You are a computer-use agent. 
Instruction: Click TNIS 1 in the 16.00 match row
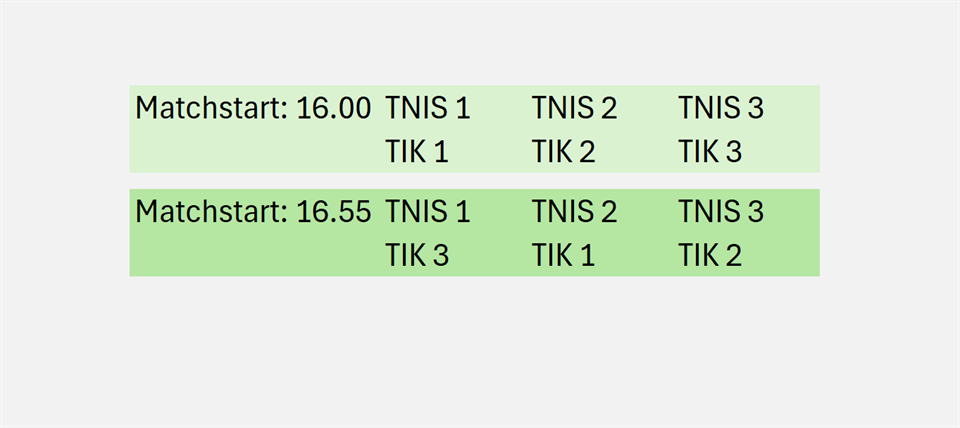pos(427,107)
